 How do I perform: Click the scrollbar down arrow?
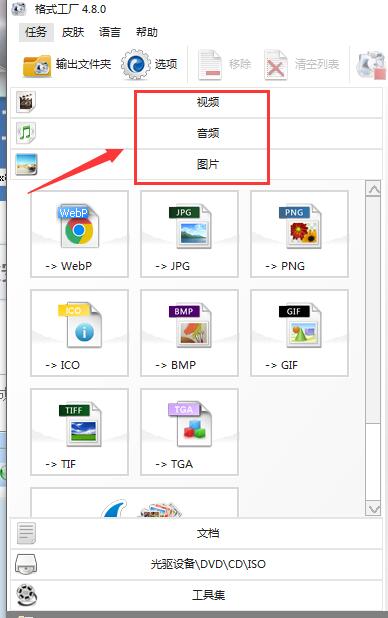coord(373,508)
